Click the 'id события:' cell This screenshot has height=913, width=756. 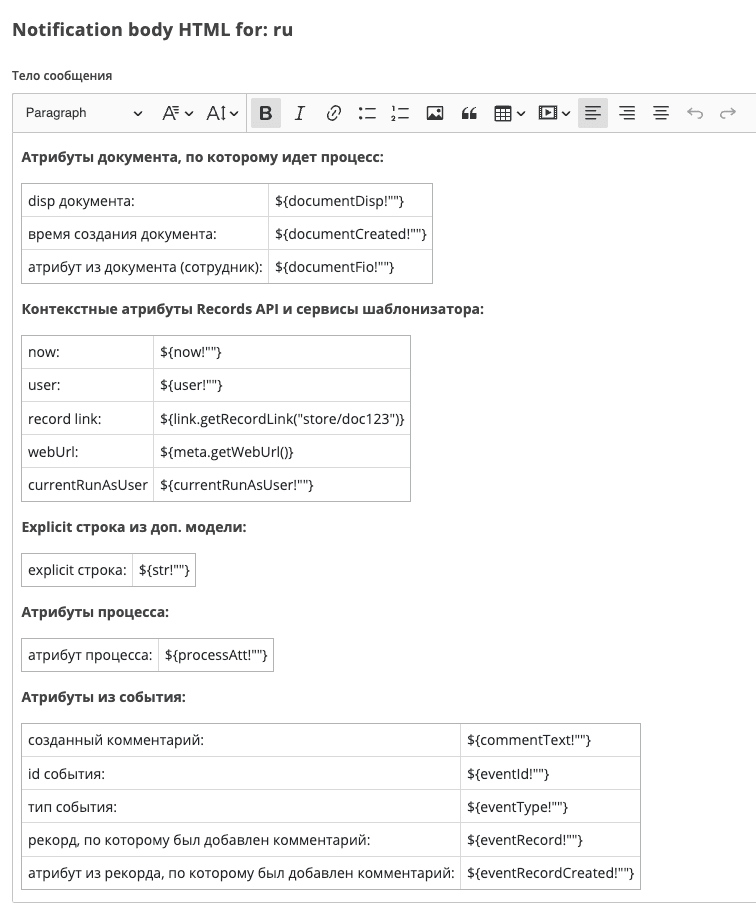tap(241, 774)
